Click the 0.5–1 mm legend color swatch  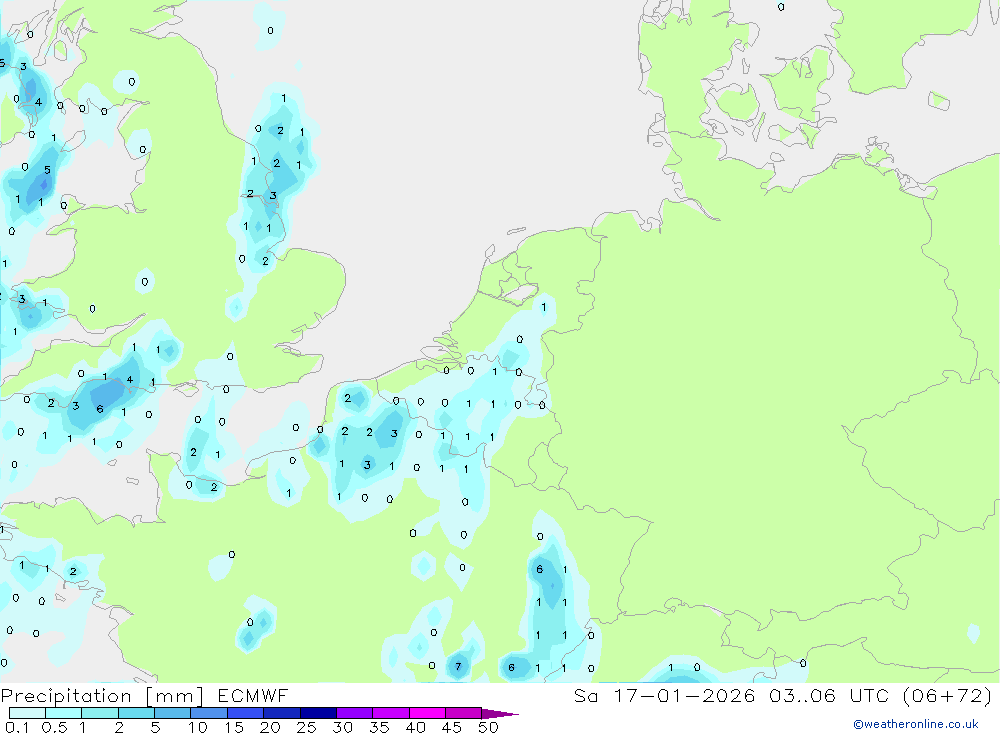pos(63,713)
